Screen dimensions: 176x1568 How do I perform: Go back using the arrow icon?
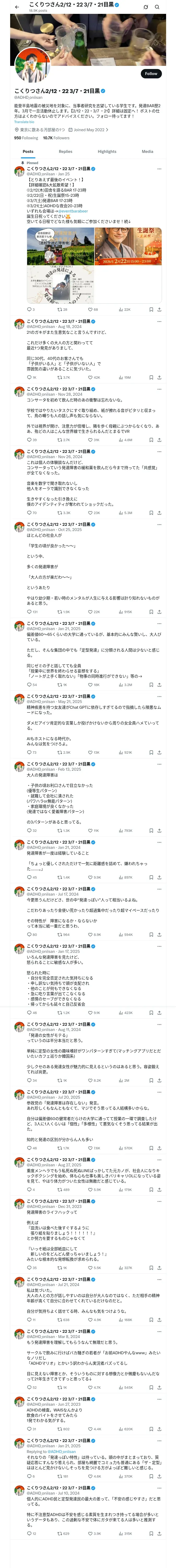point(17,7)
